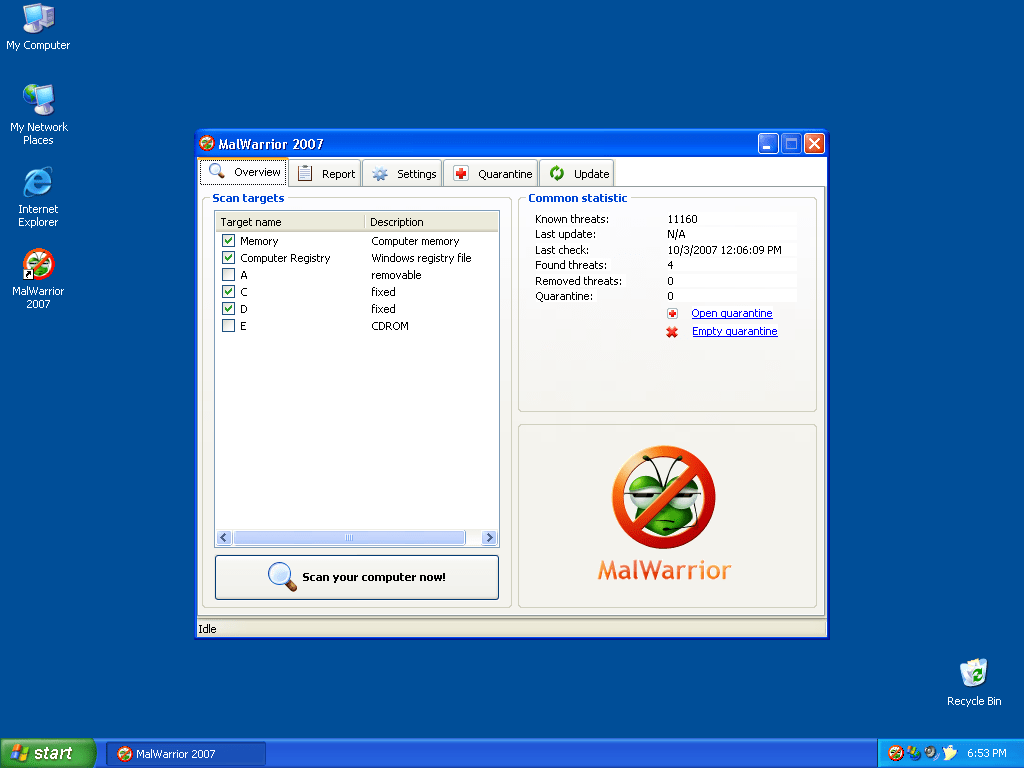Go to the Update tab
The height and width of the screenshot is (768, 1024).
click(x=579, y=173)
